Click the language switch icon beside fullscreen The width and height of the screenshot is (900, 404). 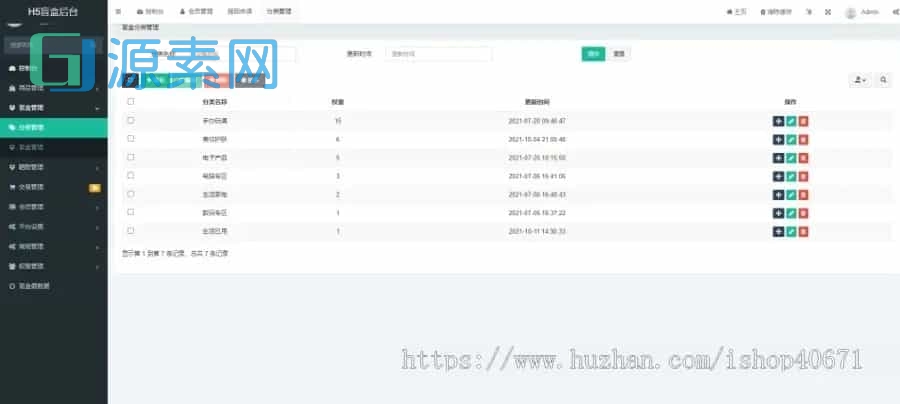(809, 11)
